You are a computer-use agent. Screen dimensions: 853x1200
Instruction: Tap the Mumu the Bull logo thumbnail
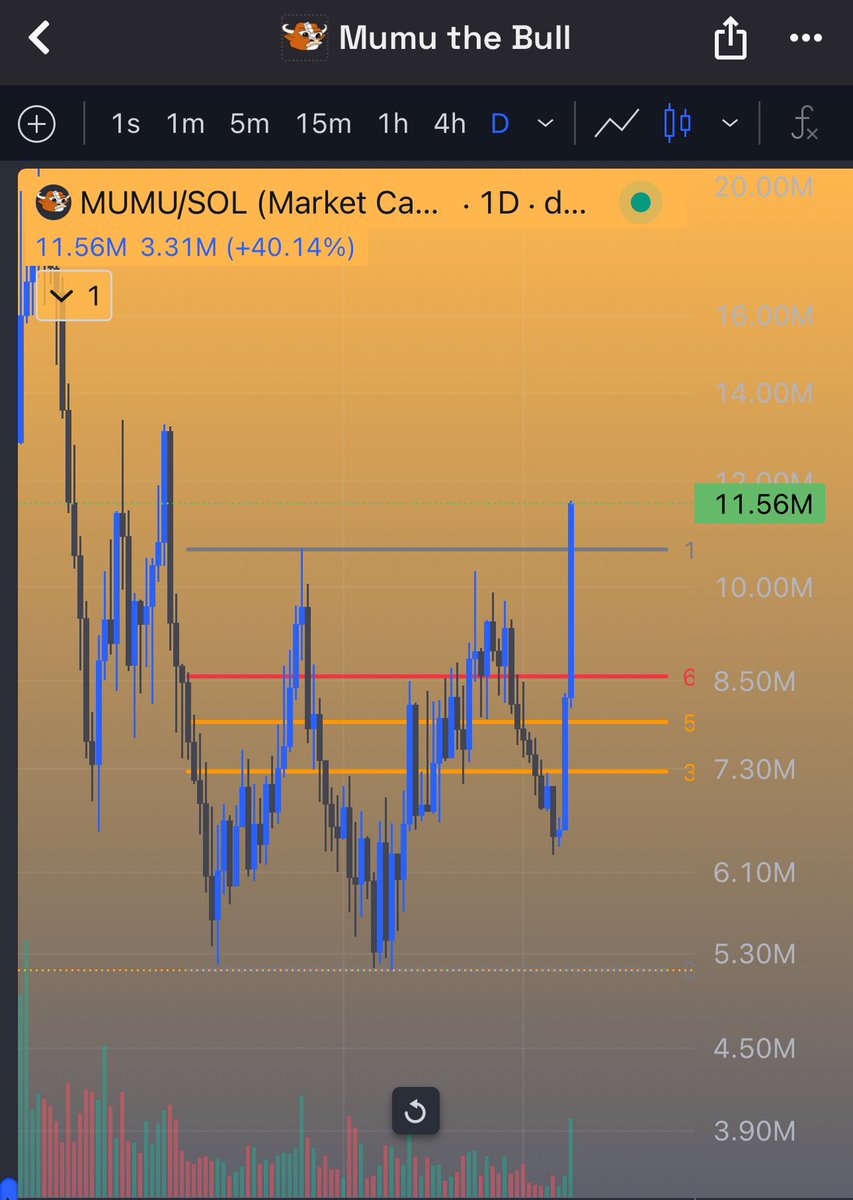coord(306,39)
